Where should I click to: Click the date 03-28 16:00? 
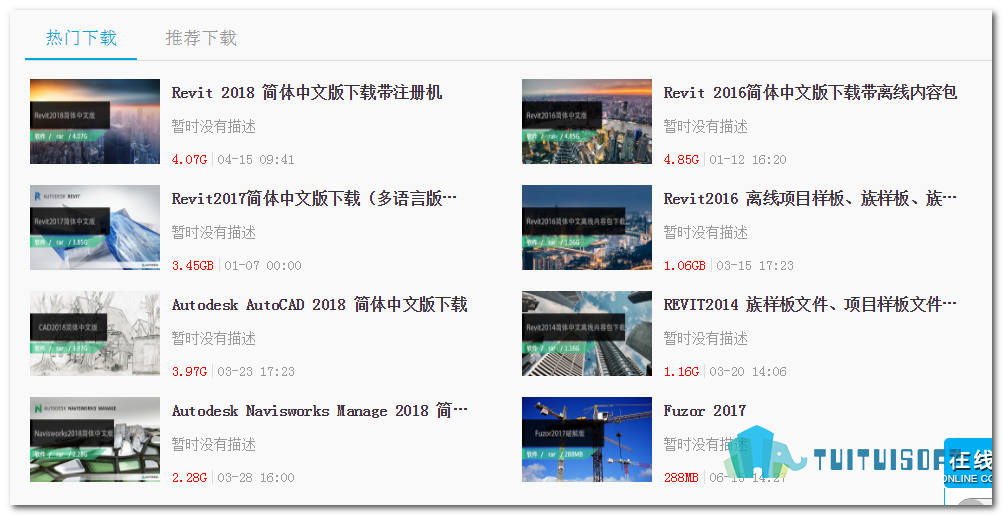click(x=256, y=478)
